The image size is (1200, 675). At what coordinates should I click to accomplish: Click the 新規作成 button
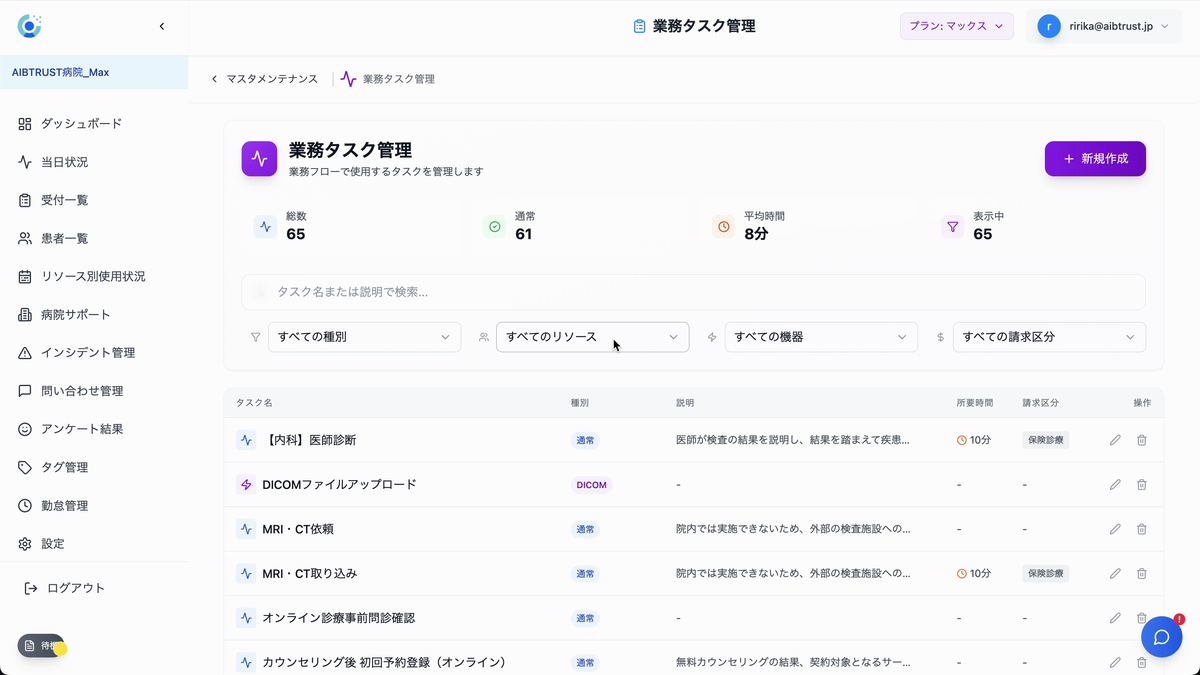coord(1095,158)
